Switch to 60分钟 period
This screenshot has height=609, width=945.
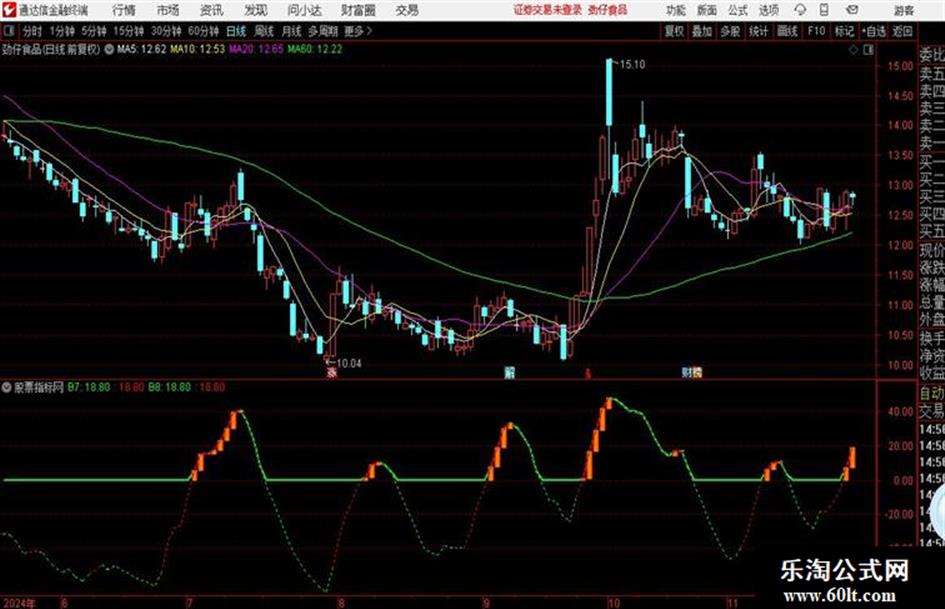click(x=203, y=31)
